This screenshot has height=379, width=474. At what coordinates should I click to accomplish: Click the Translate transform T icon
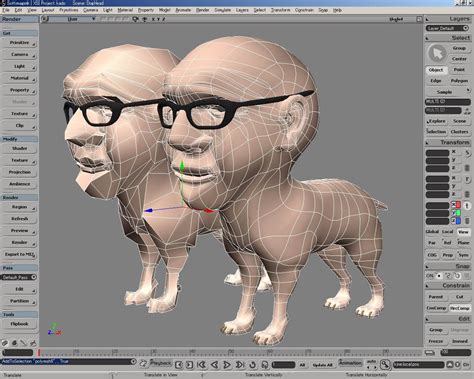468,206
